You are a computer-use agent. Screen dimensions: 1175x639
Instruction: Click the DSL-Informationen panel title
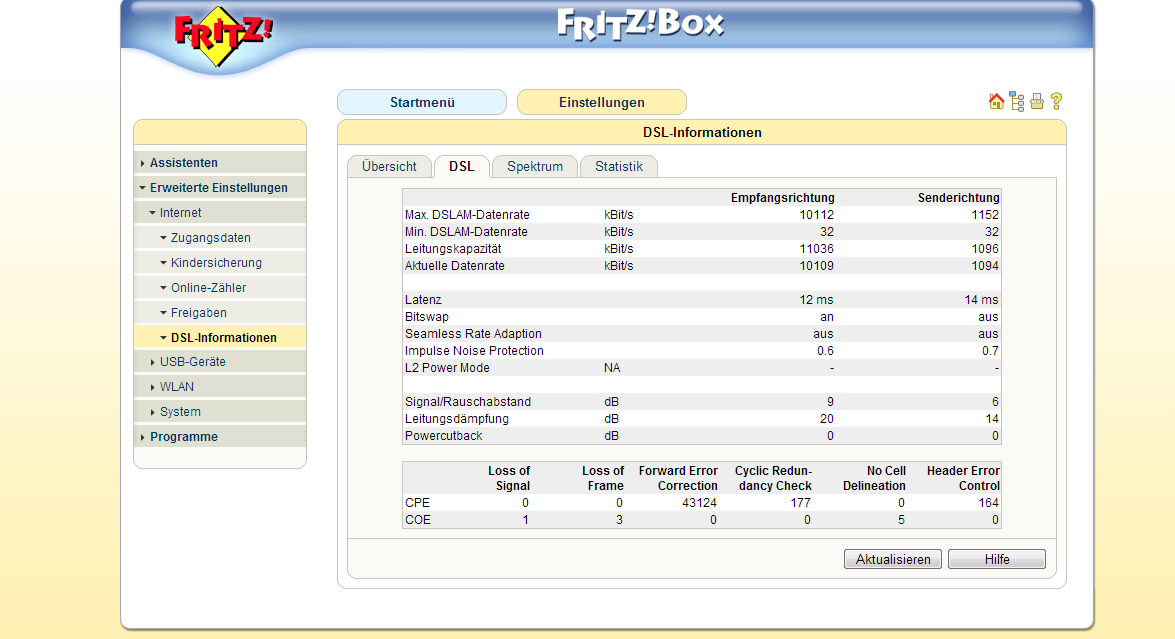tap(702, 133)
